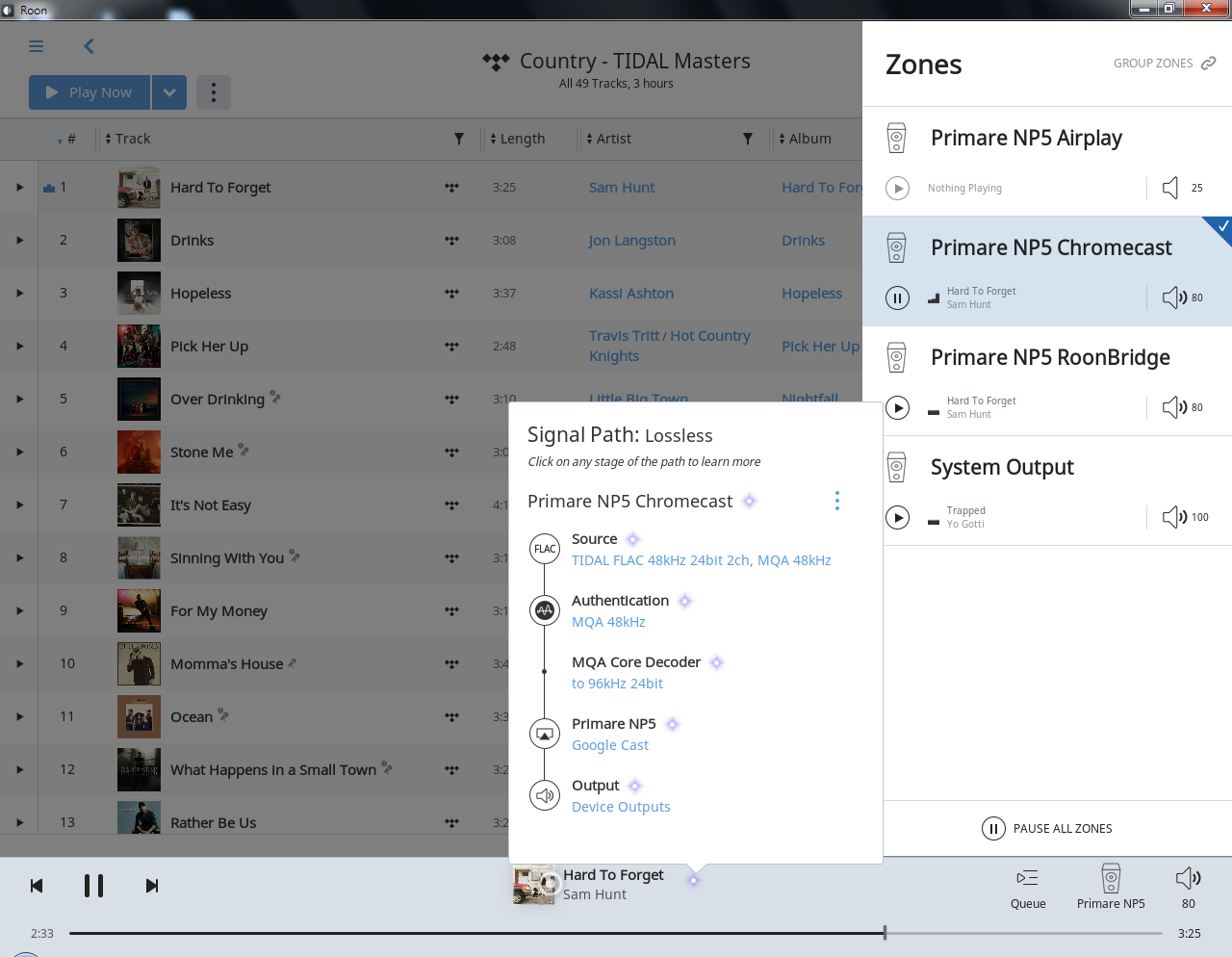1232x957 pixels.
Task: Toggle selected checkmark on Chromecast zone
Action: click(x=1222, y=227)
